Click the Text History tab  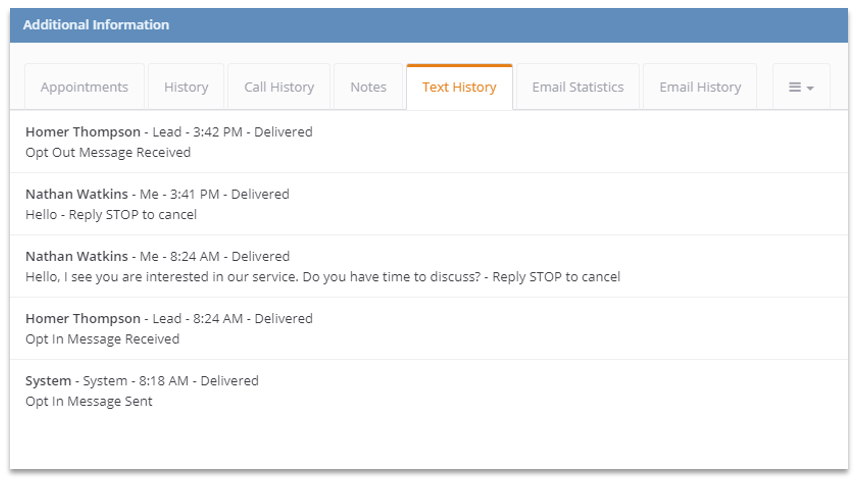(460, 87)
